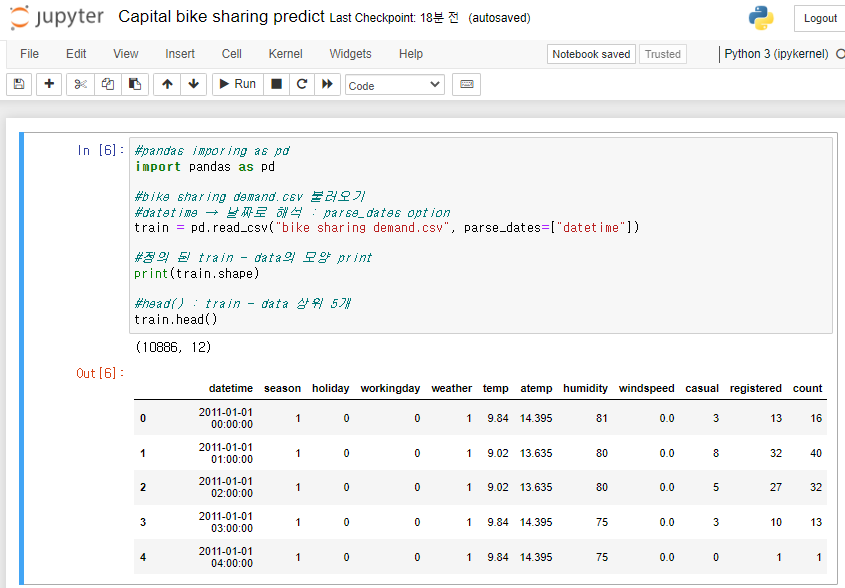Click humidity value 81 in row 0
The width and height of the screenshot is (845, 588).
pos(602,418)
